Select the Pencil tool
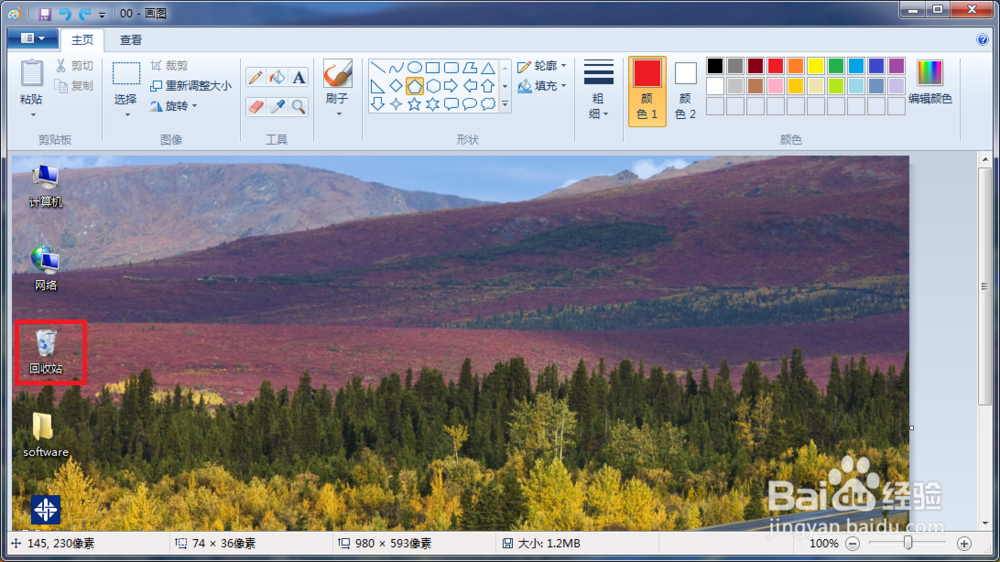This screenshot has height=562, width=1000. tap(256, 78)
